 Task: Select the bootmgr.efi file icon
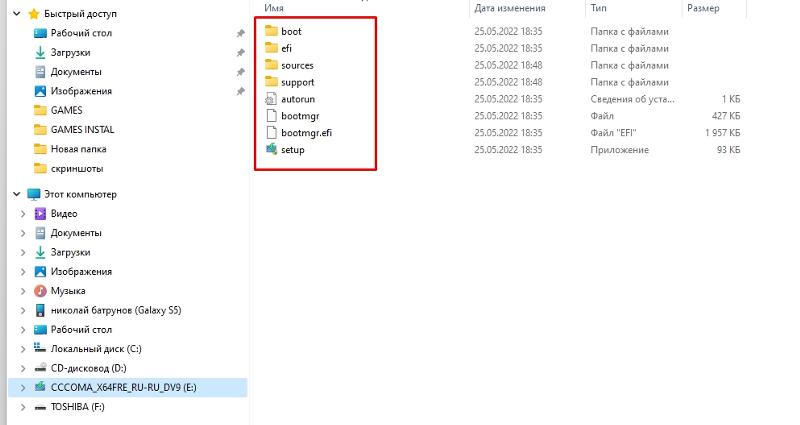point(271,133)
